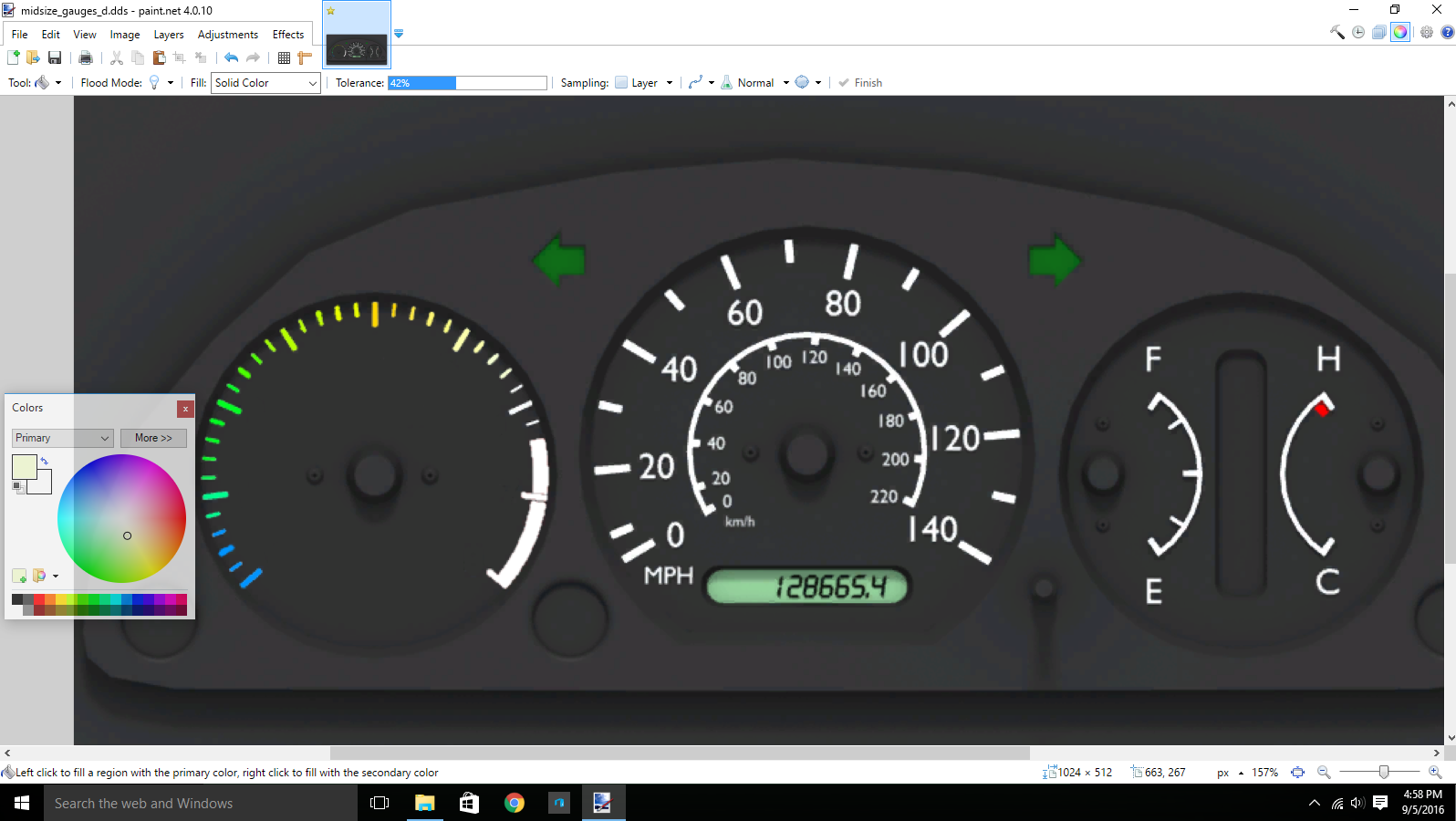Open the Effects menu
Image resolution: width=1456 pixels, height=821 pixels.
click(x=288, y=35)
